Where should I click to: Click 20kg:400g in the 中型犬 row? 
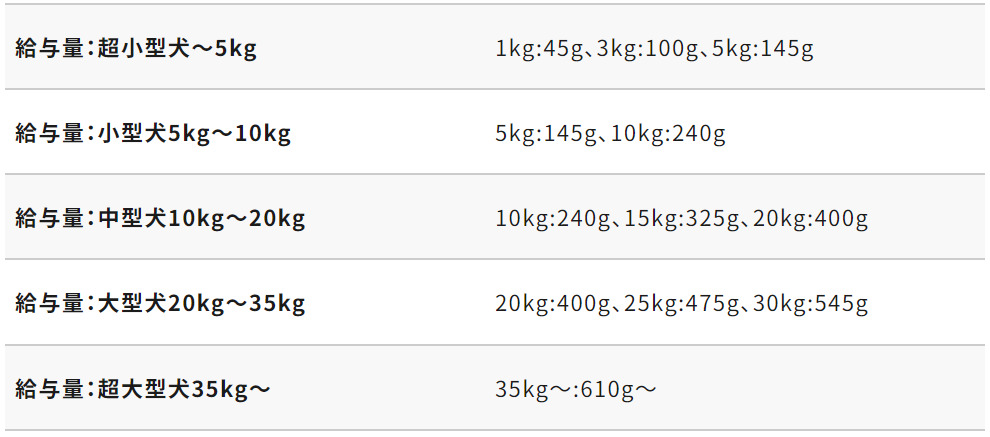pyautogui.click(x=811, y=218)
